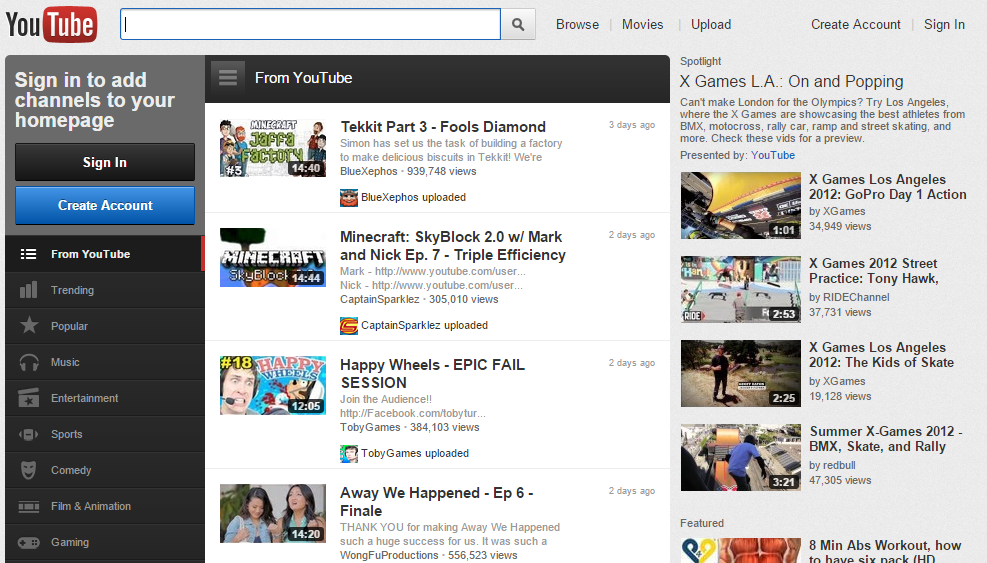Select Trending category
987x563 pixels.
coord(104,290)
